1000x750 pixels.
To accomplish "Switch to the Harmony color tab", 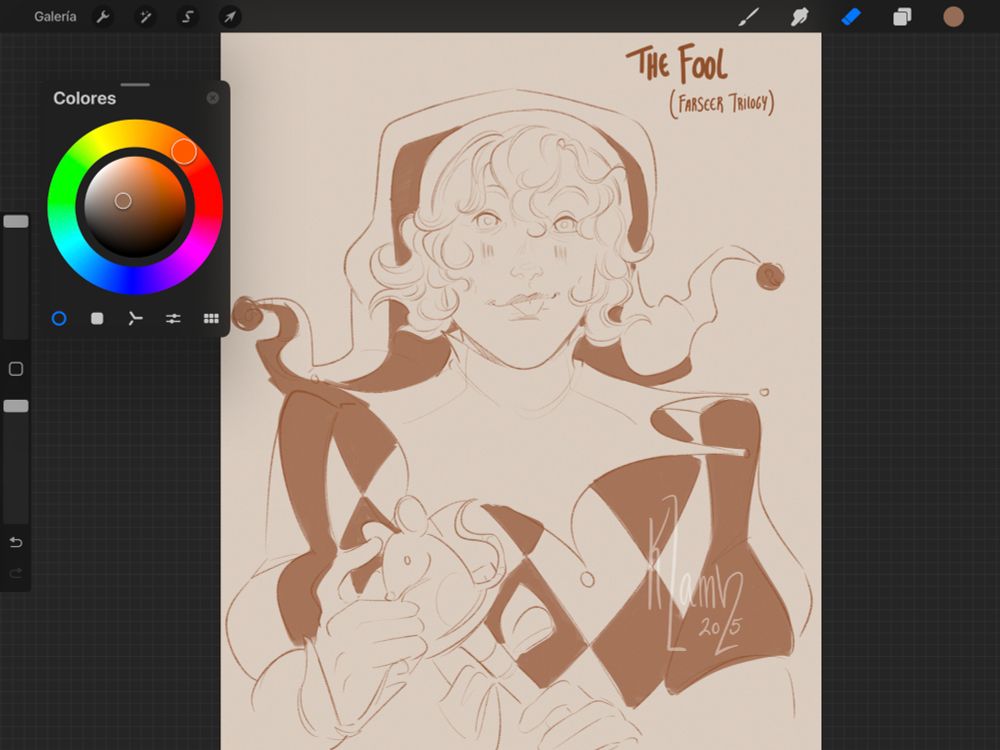I will 135,318.
